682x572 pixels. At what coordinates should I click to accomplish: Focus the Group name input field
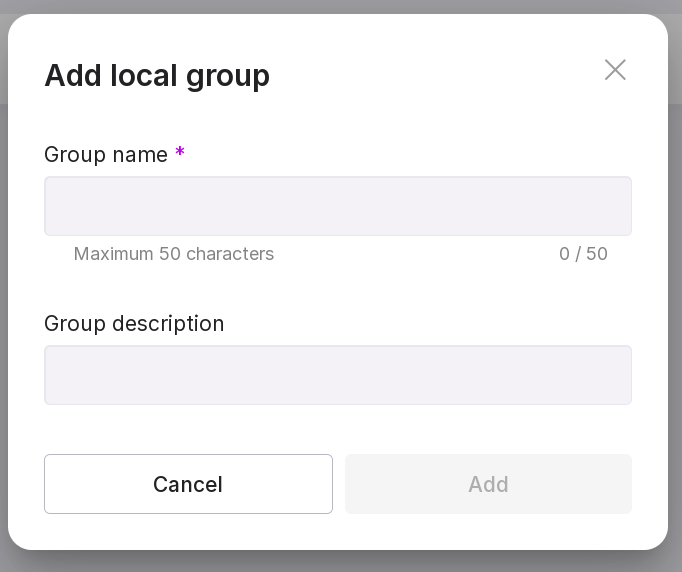[337, 206]
